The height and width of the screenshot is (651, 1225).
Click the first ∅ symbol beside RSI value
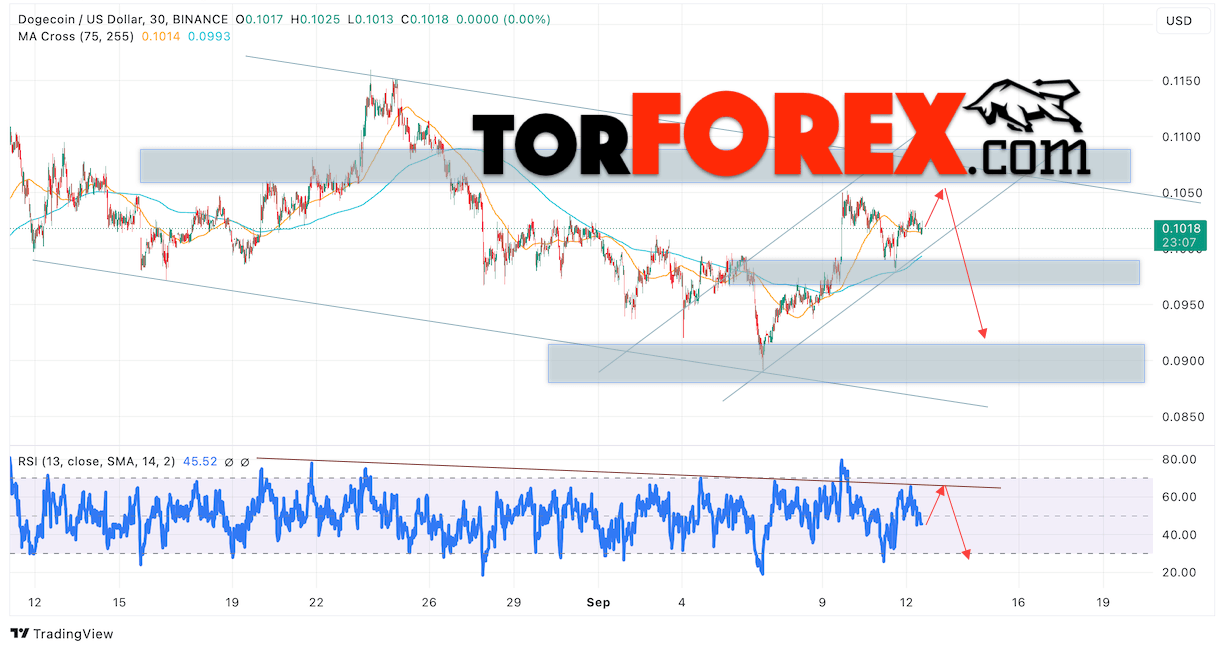pyautogui.click(x=229, y=461)
